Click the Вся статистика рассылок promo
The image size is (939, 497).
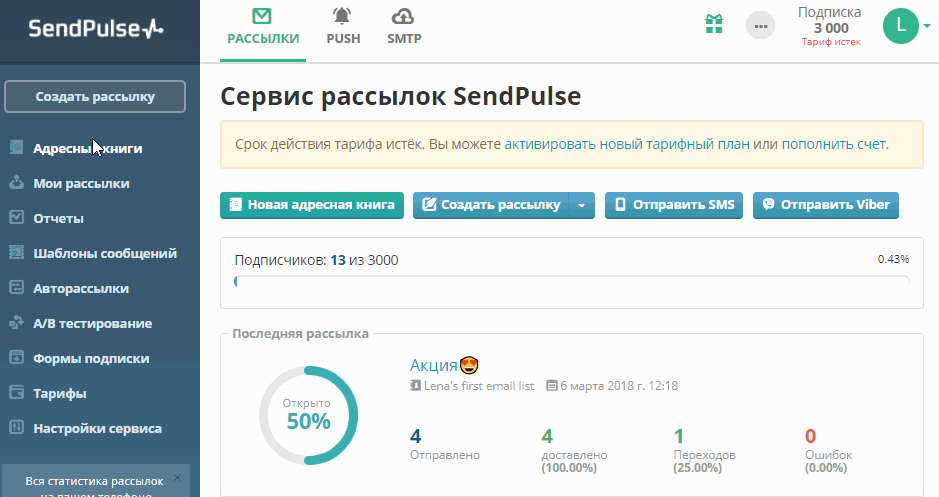tap(95, 481)
